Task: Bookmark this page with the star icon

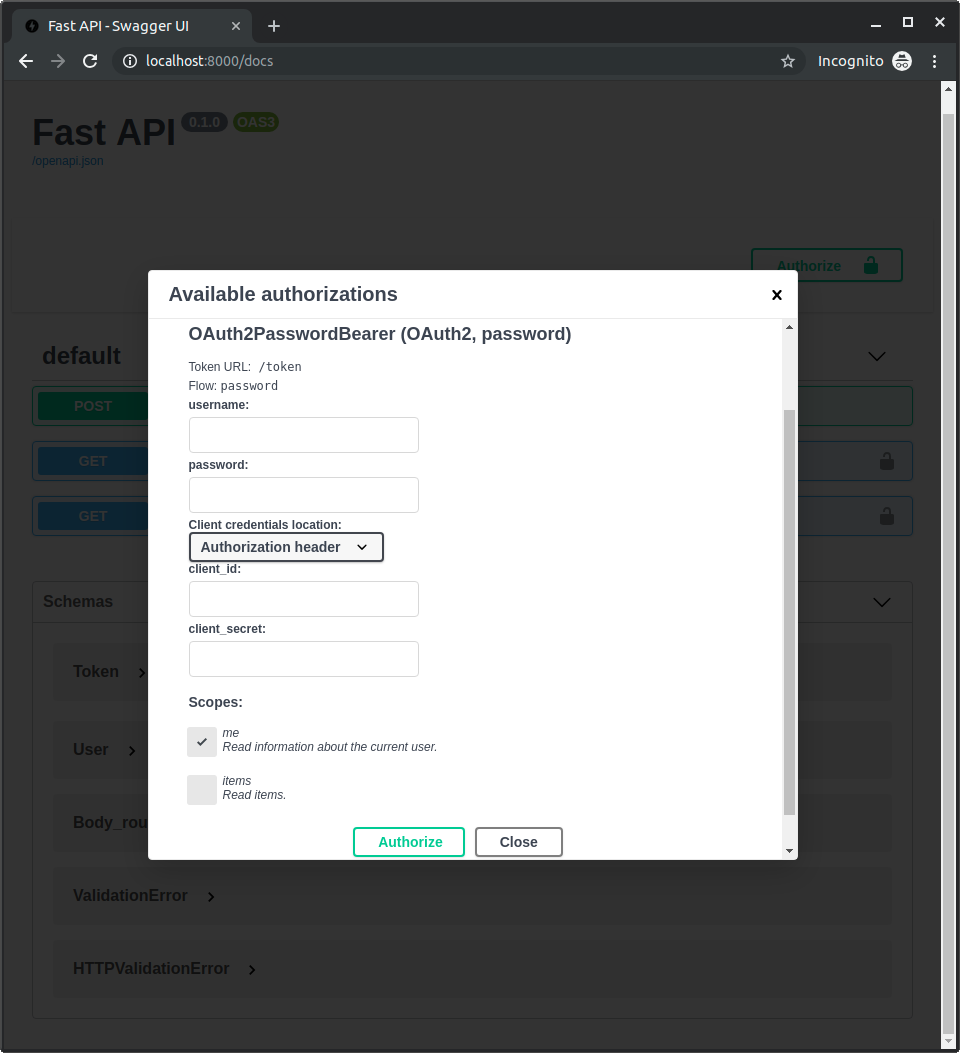Action: [788, 61]
